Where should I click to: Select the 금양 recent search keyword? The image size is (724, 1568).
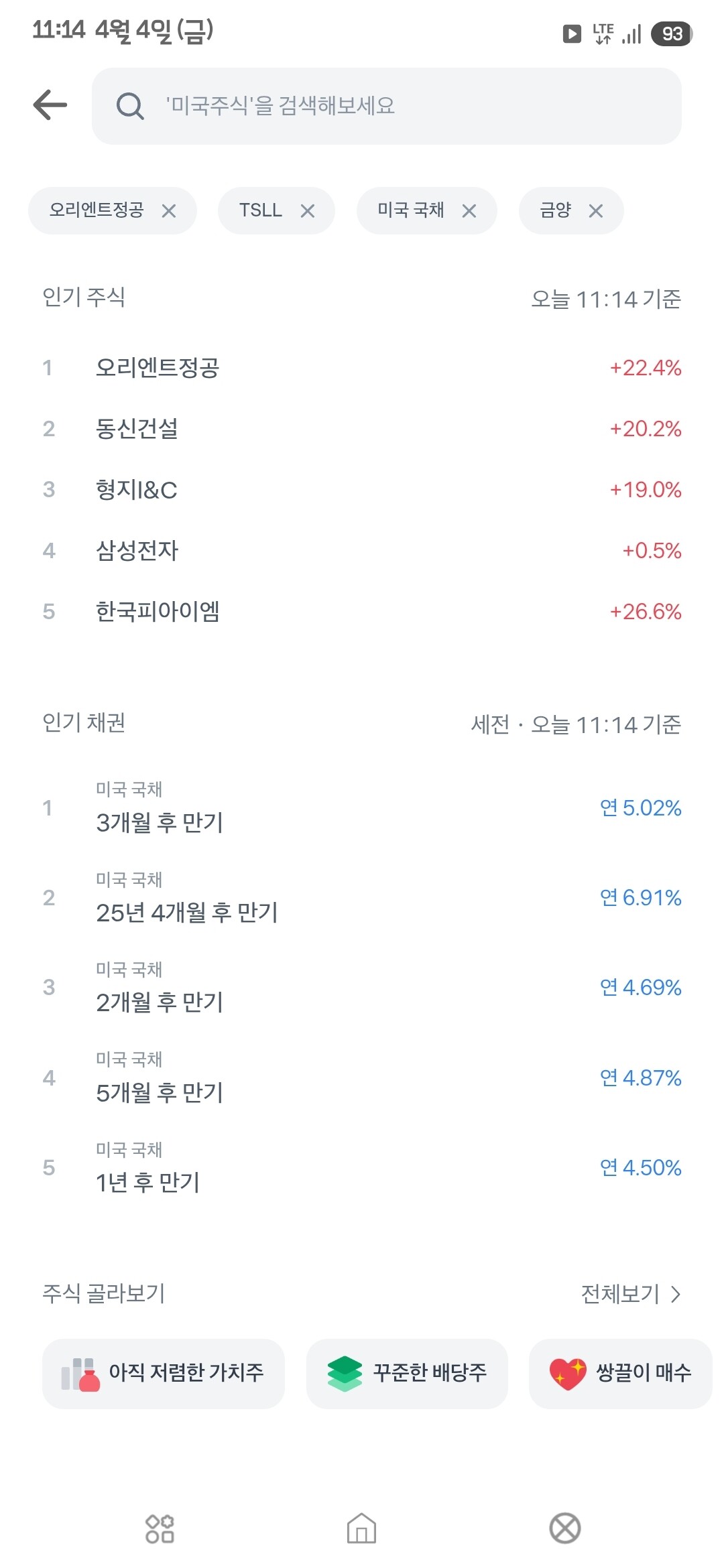(x=555, y=211)
